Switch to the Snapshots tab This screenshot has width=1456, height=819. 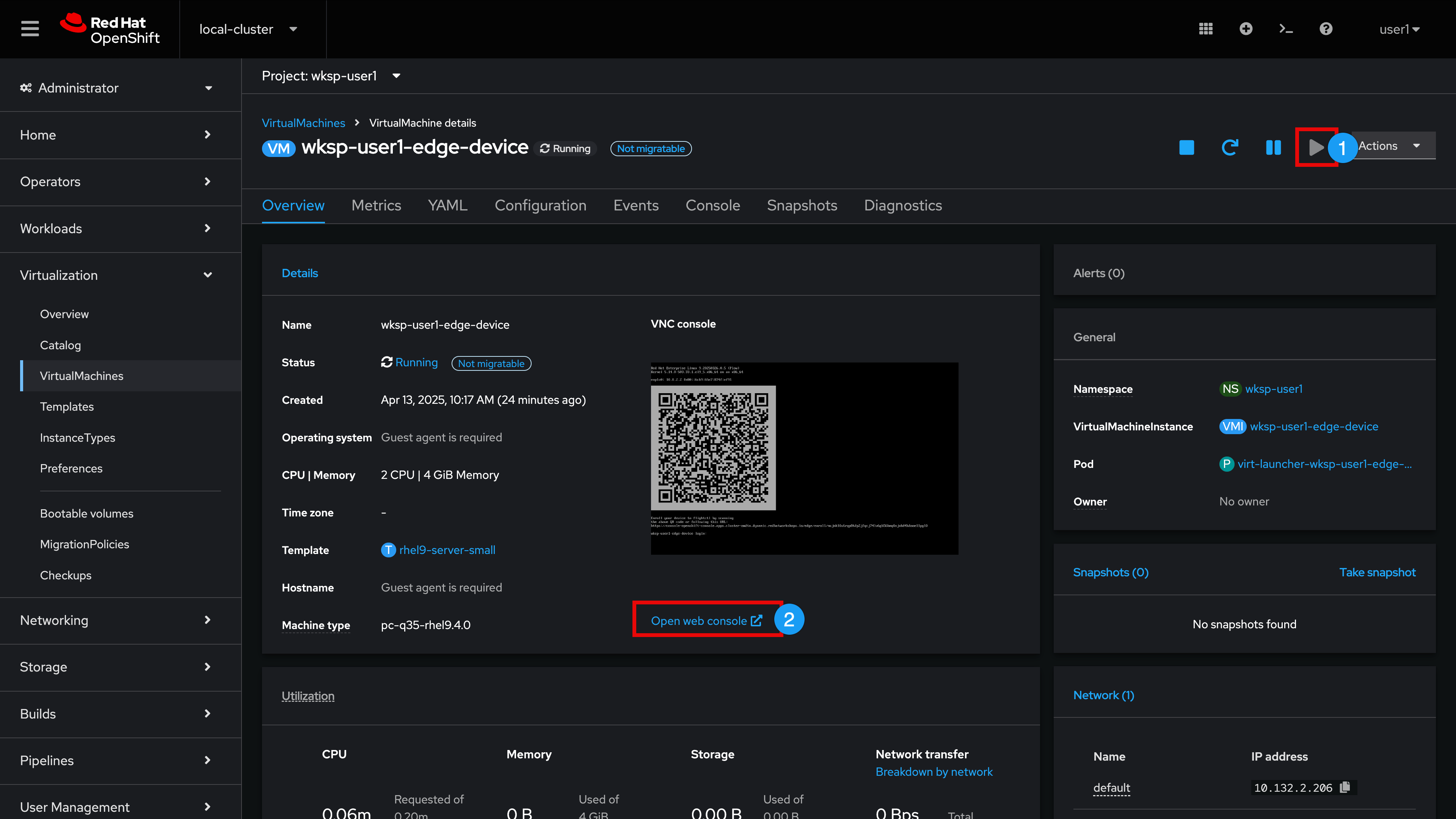click(802, 205)
